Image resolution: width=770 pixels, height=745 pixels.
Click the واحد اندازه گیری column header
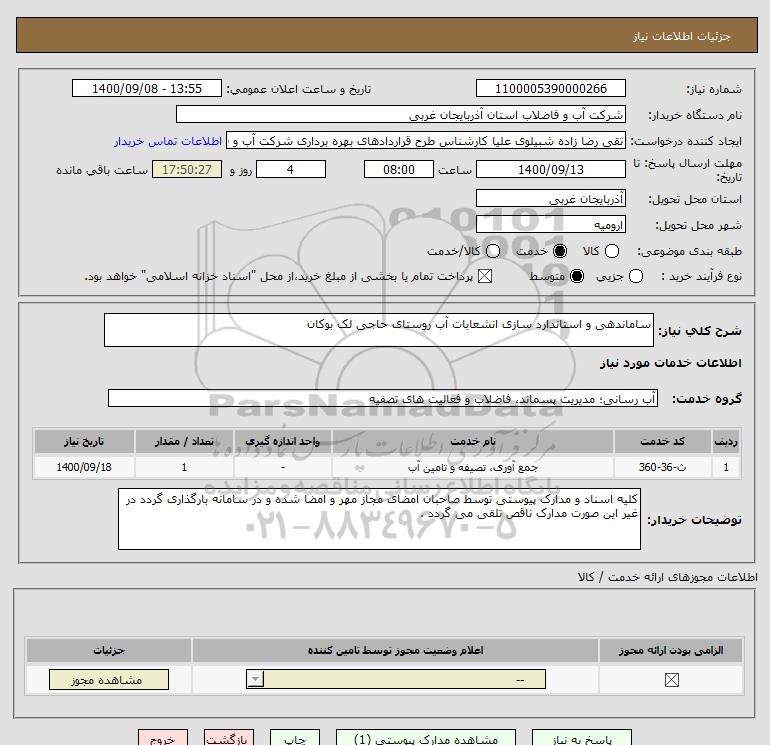pos(283,441)
